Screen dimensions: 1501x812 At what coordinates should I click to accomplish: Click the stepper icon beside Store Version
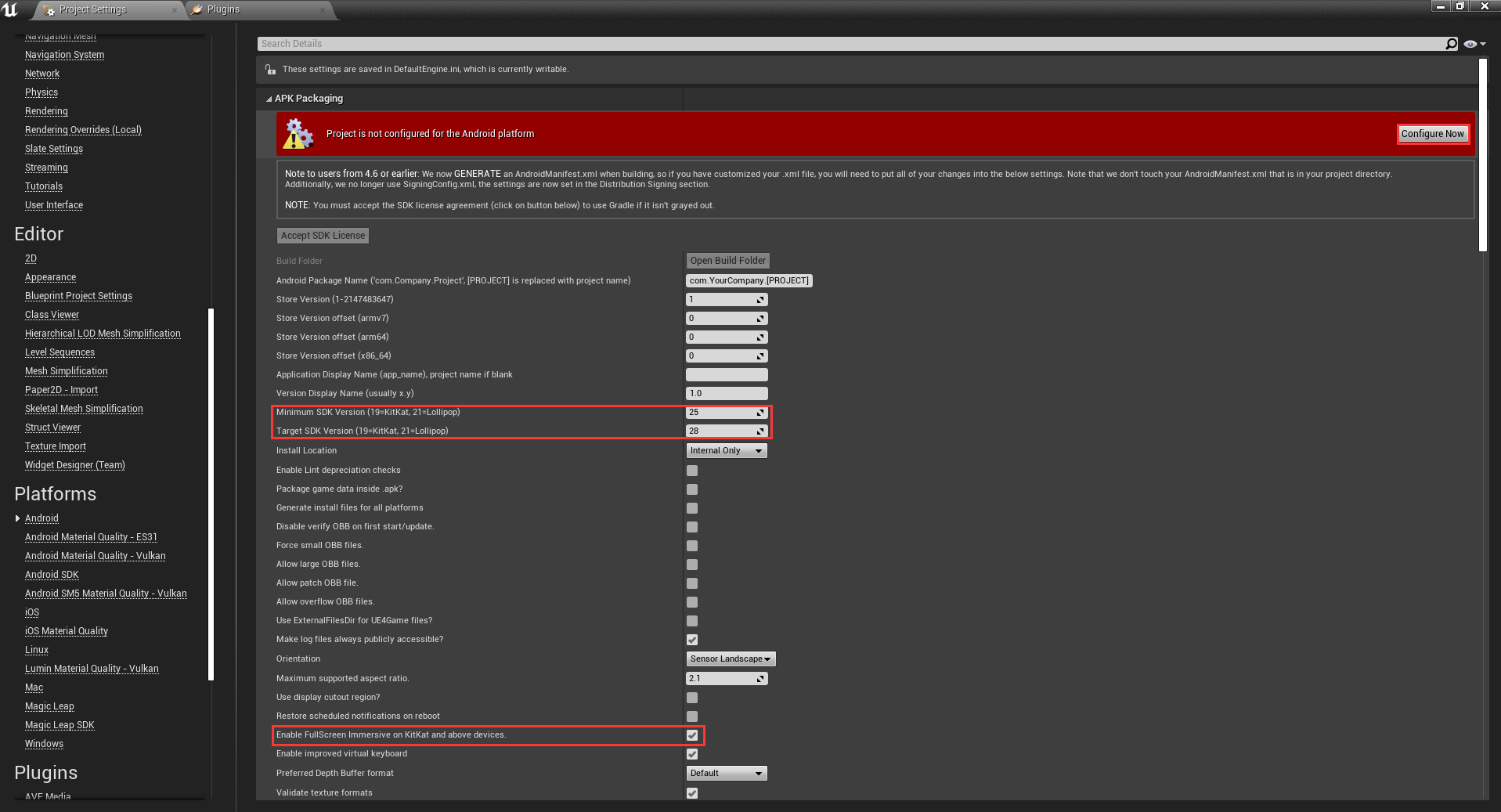click(x=759, y=299)
